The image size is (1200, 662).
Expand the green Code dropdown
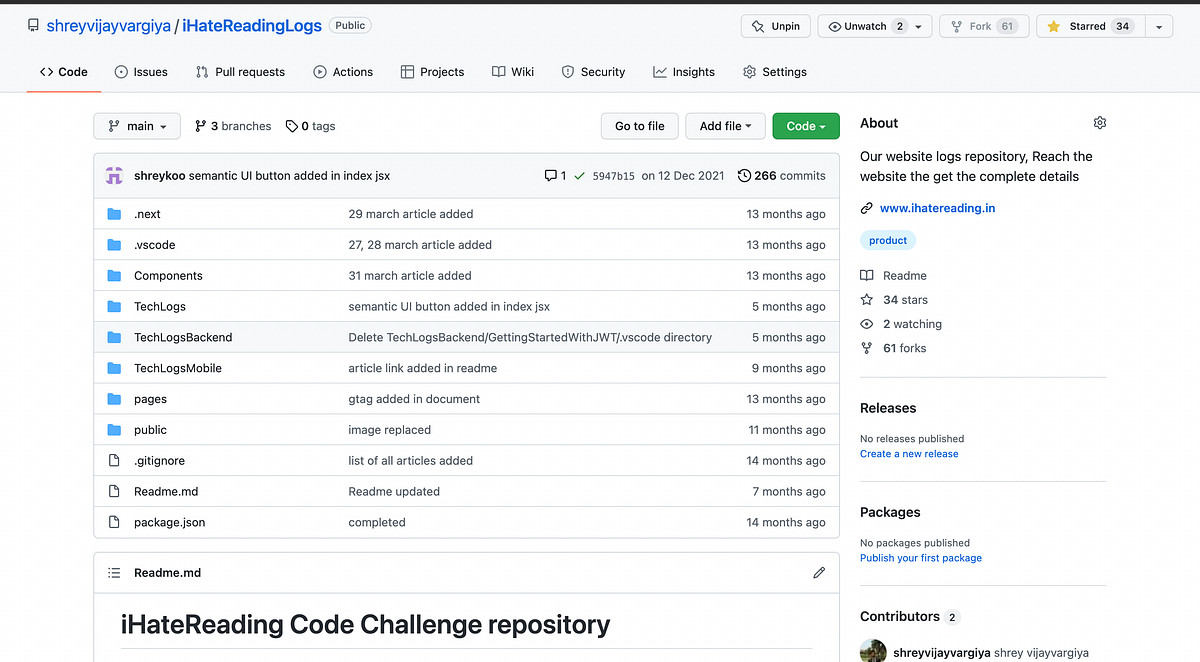[x=805, y=126]
